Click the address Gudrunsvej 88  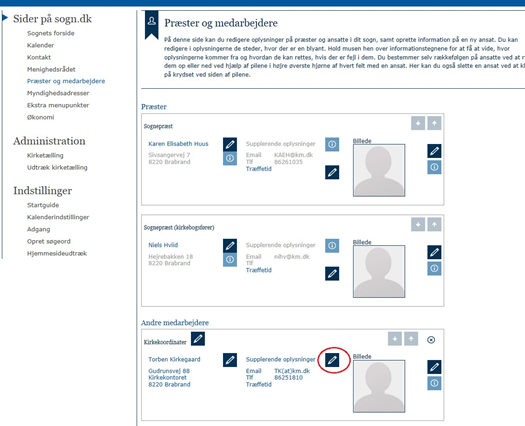pos(169,371)
